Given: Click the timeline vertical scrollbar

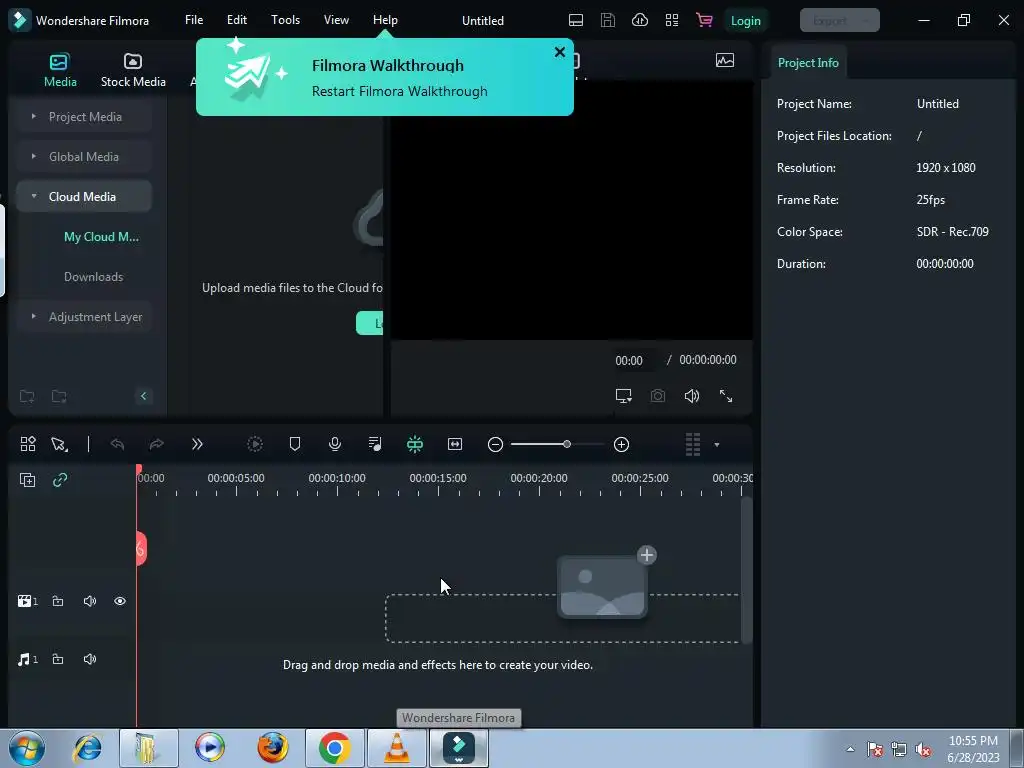Looking at the screenshot, I should click(x=746, y=570).
